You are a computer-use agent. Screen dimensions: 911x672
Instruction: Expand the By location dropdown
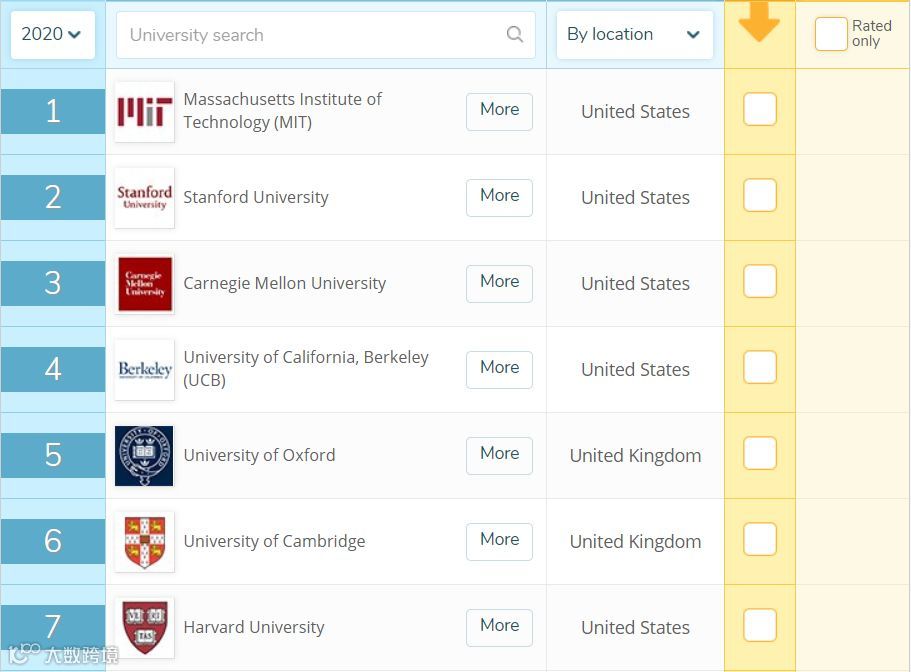coord(634,35)
